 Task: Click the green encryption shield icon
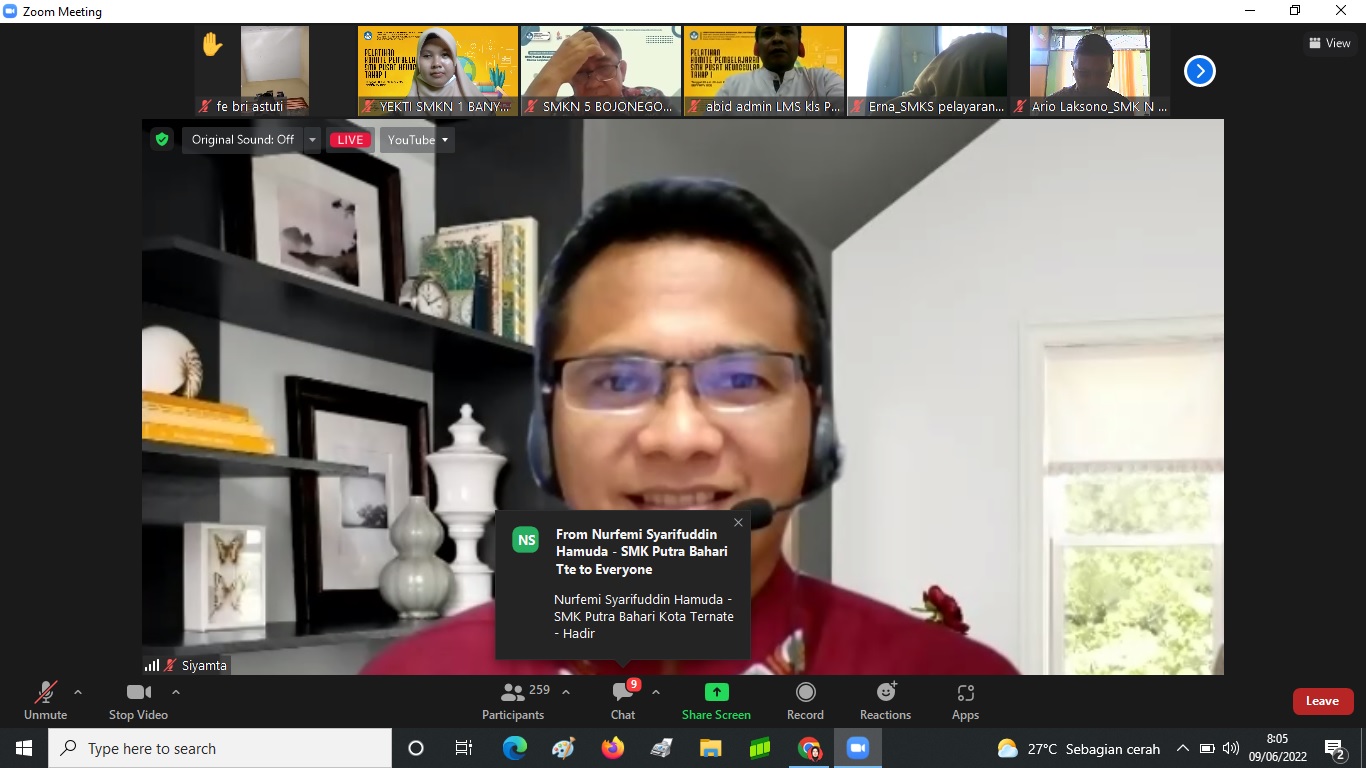tap(162, 140)
